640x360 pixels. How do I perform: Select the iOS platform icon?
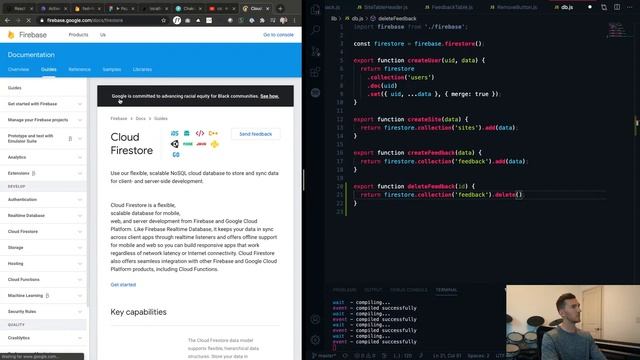click(x=175, y=133)
